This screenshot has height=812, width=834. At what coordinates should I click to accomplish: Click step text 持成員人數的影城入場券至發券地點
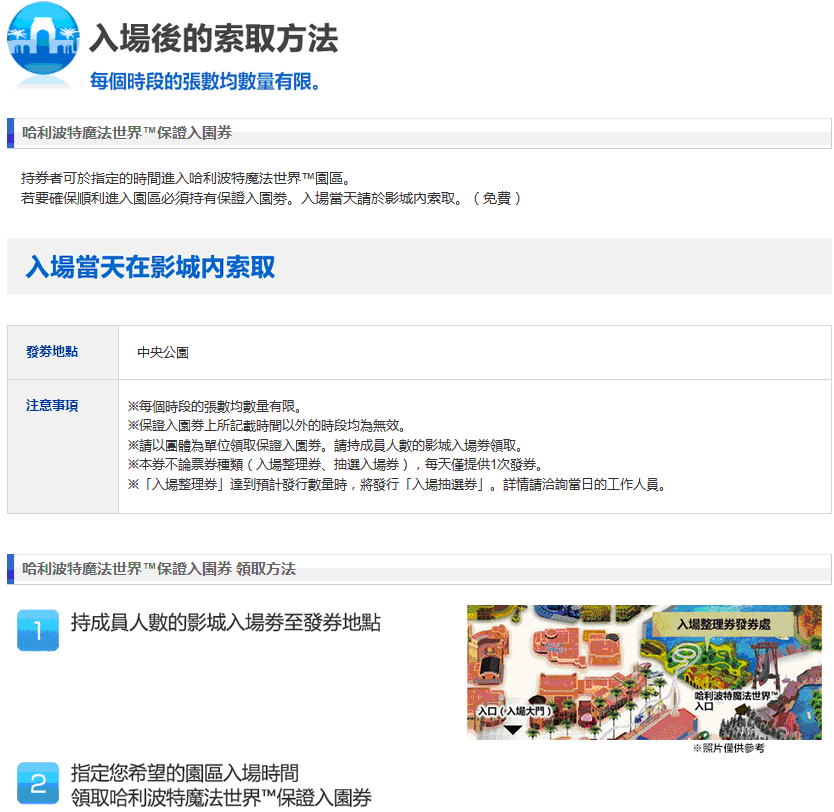tap(226, 622)
